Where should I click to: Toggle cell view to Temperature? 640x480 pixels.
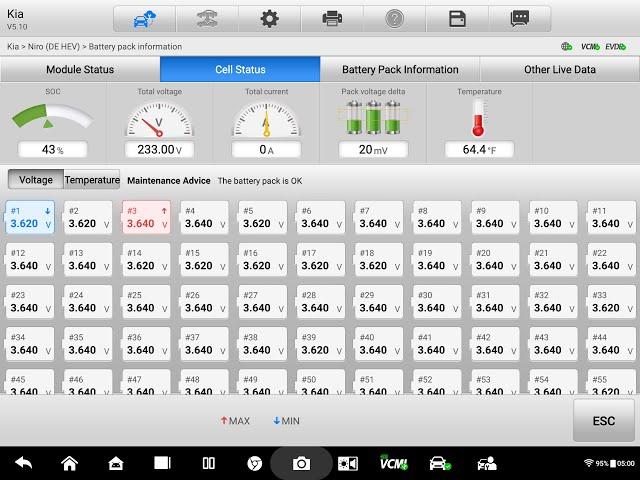point(92,180)
